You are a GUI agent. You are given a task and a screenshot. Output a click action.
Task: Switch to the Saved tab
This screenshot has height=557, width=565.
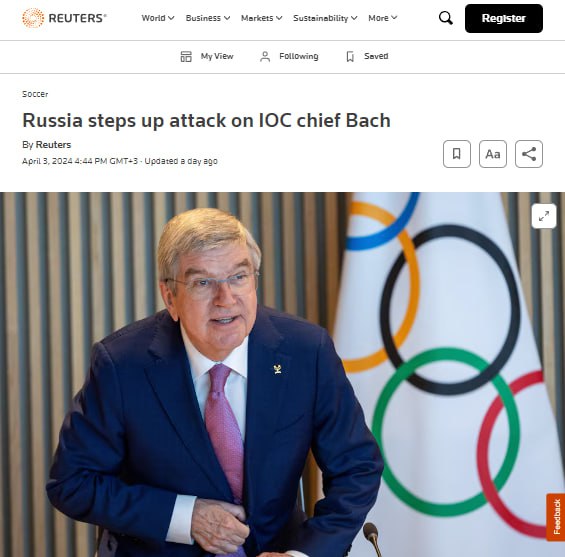pos(367,56)
